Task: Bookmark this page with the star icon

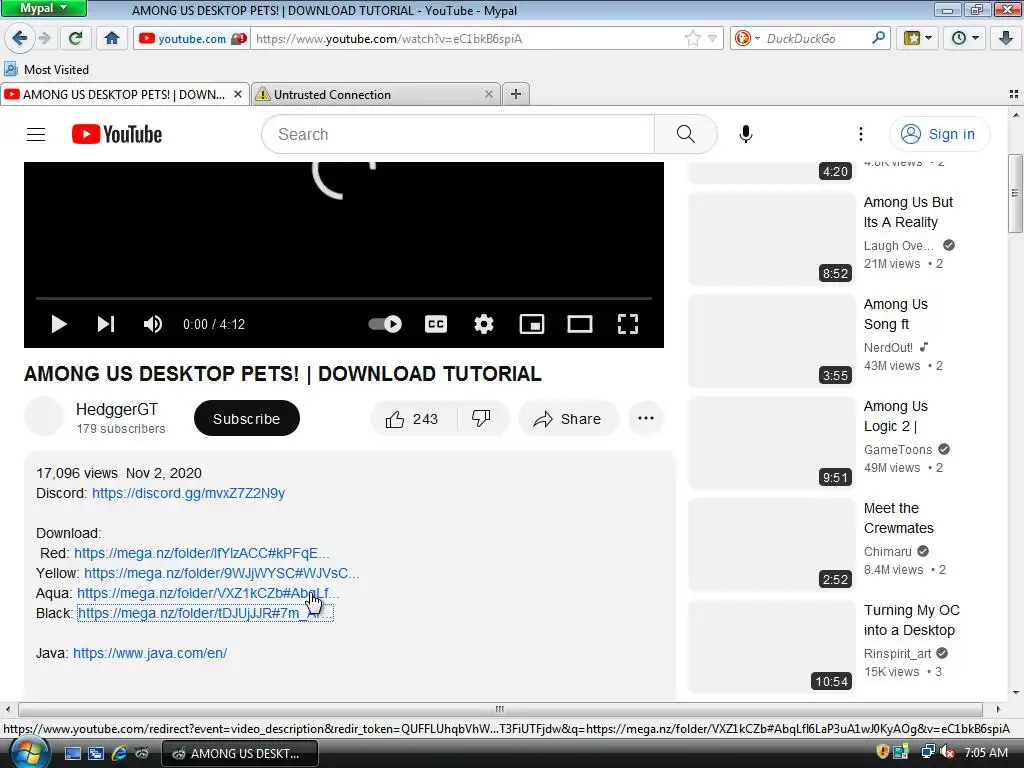Action: click(693, 39)
